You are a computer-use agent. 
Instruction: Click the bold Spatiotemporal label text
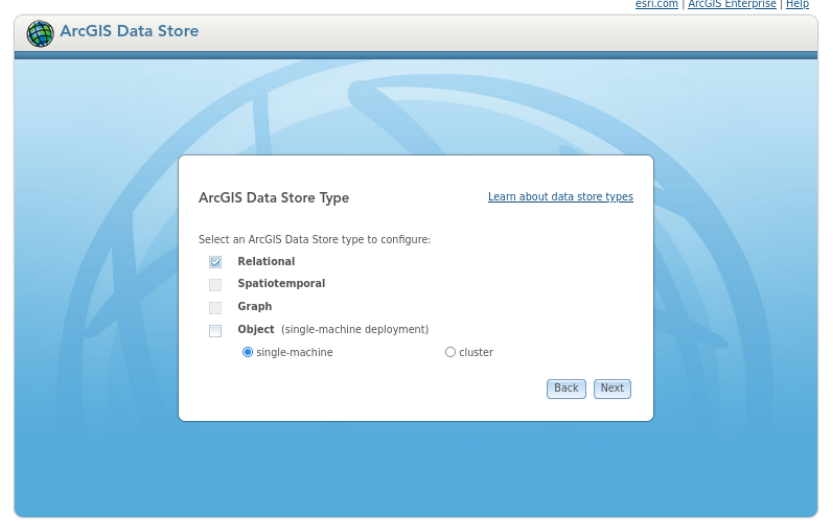coord(281,284)
